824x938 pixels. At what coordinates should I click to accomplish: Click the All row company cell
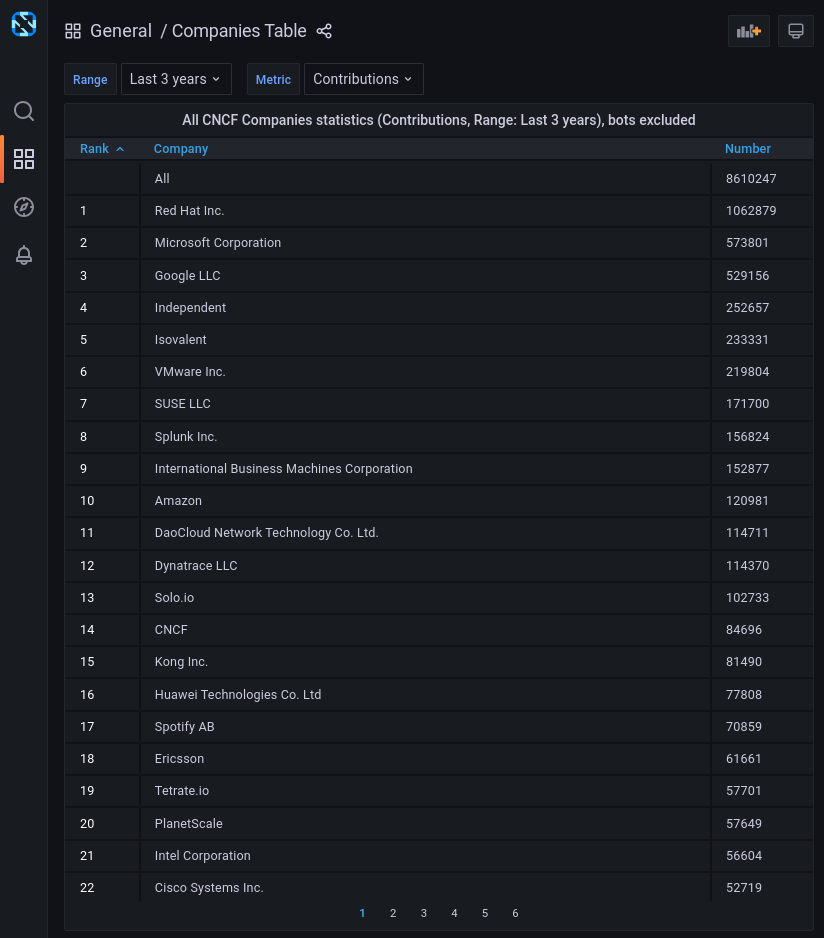(x=425, y=179)
